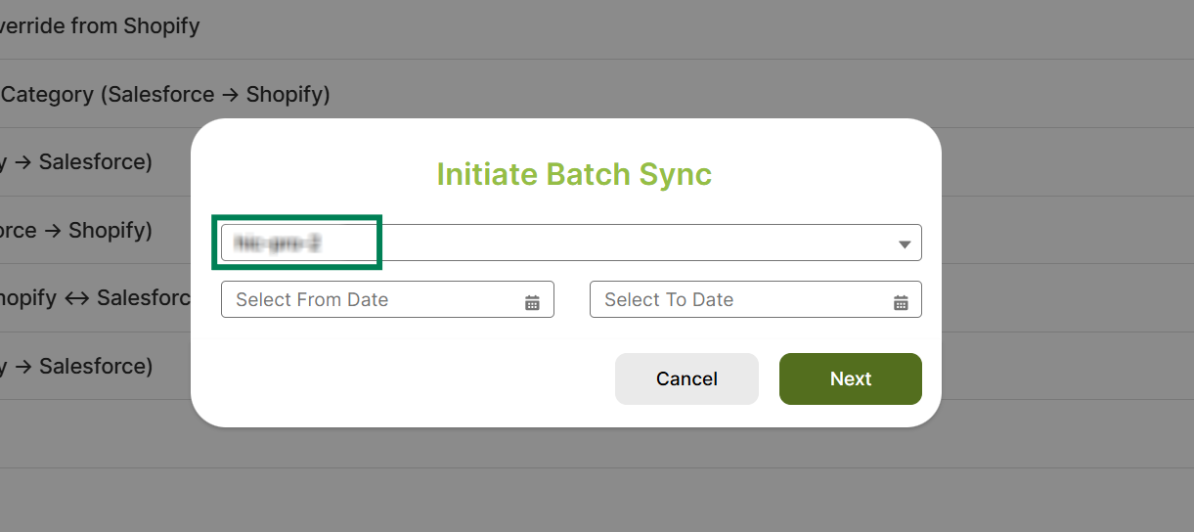This screenshot has height=532, width=1194.
Task: Select the Shopify ↔ Salesforce row text
Action: (x=95, y=298)
